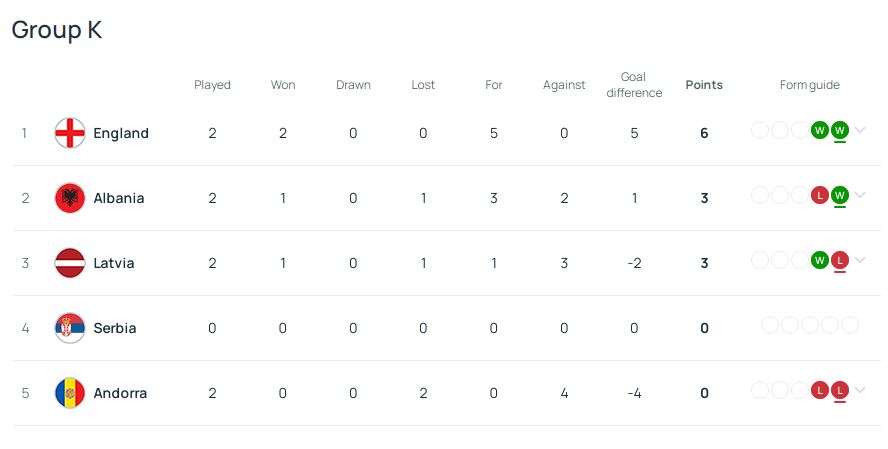The height and width of the screenshot is (449, 888).
Task: Click the Albania flag icon
Action: pos(70,198)
